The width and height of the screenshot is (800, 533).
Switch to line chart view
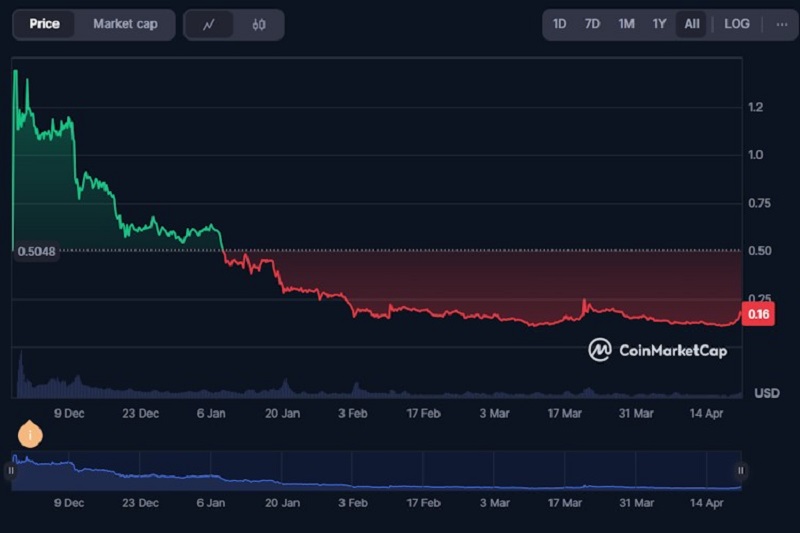pos(209,24)
